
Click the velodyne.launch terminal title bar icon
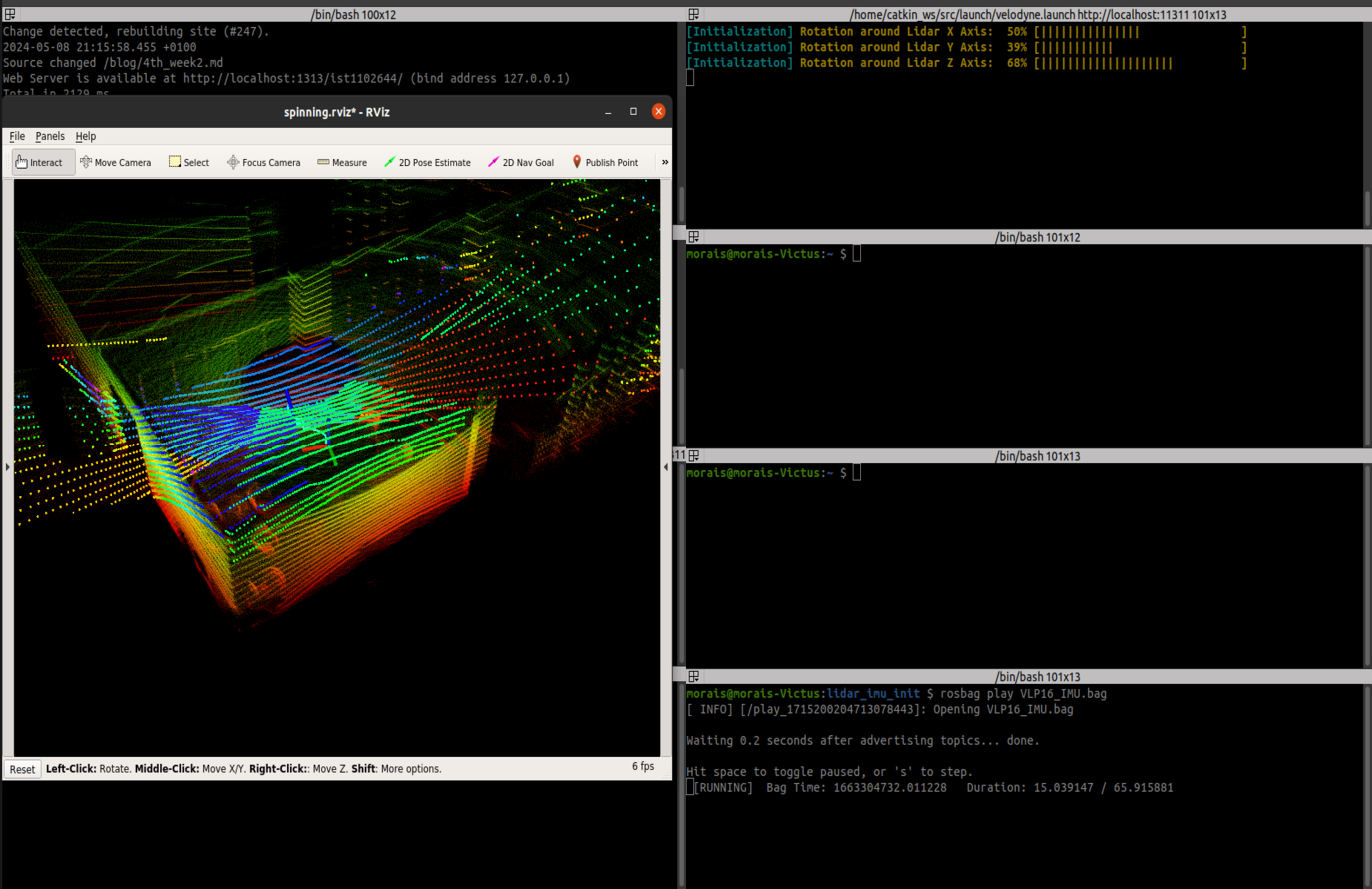(x=693, y=15)
